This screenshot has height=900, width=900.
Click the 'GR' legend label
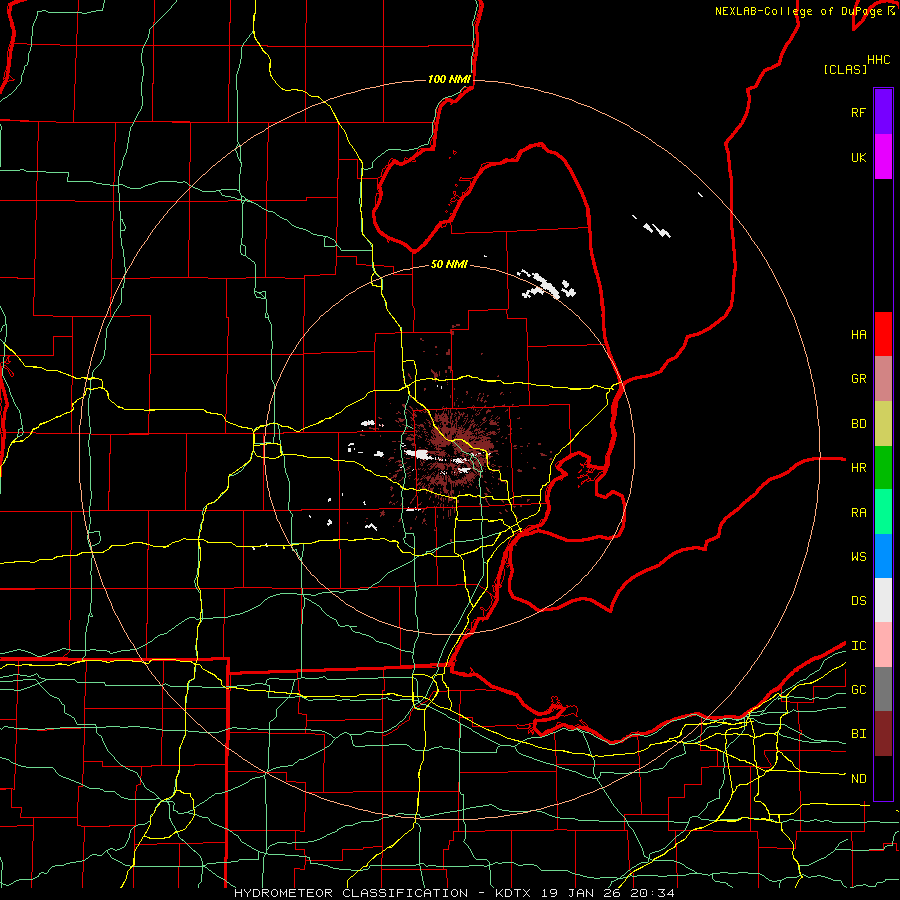(x=858, y=379)
